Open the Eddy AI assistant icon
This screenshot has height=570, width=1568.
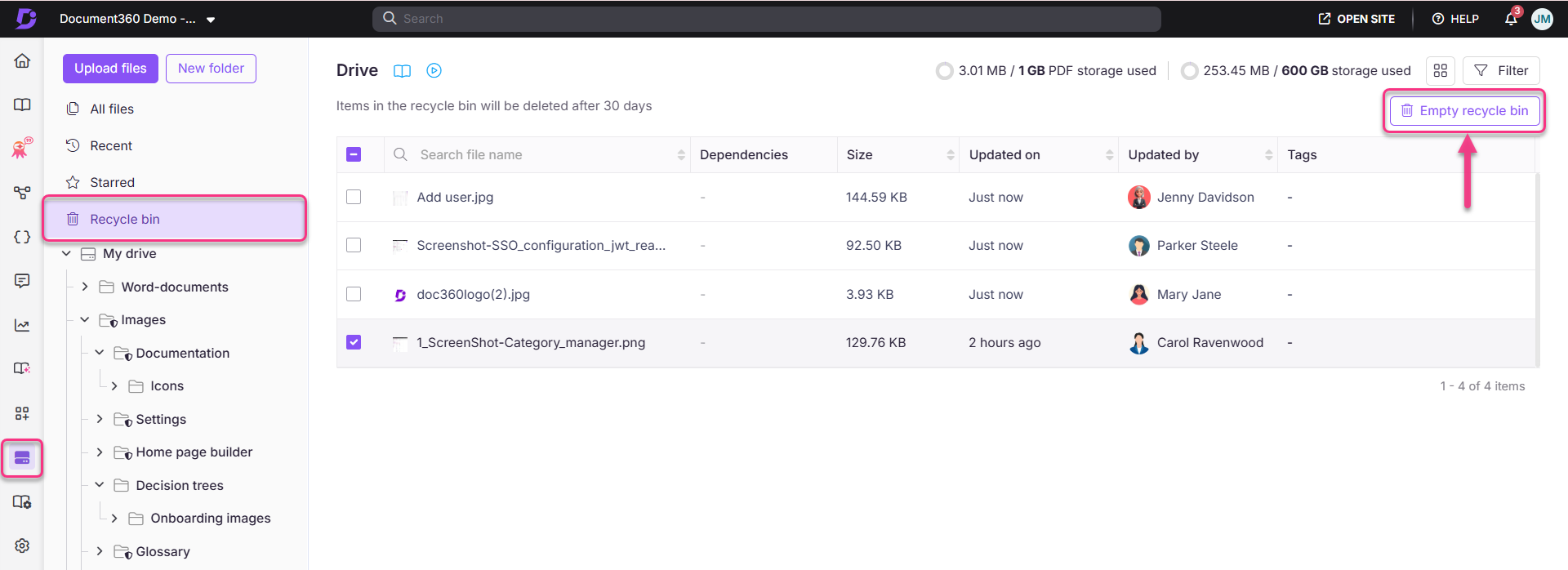[22, 148]
